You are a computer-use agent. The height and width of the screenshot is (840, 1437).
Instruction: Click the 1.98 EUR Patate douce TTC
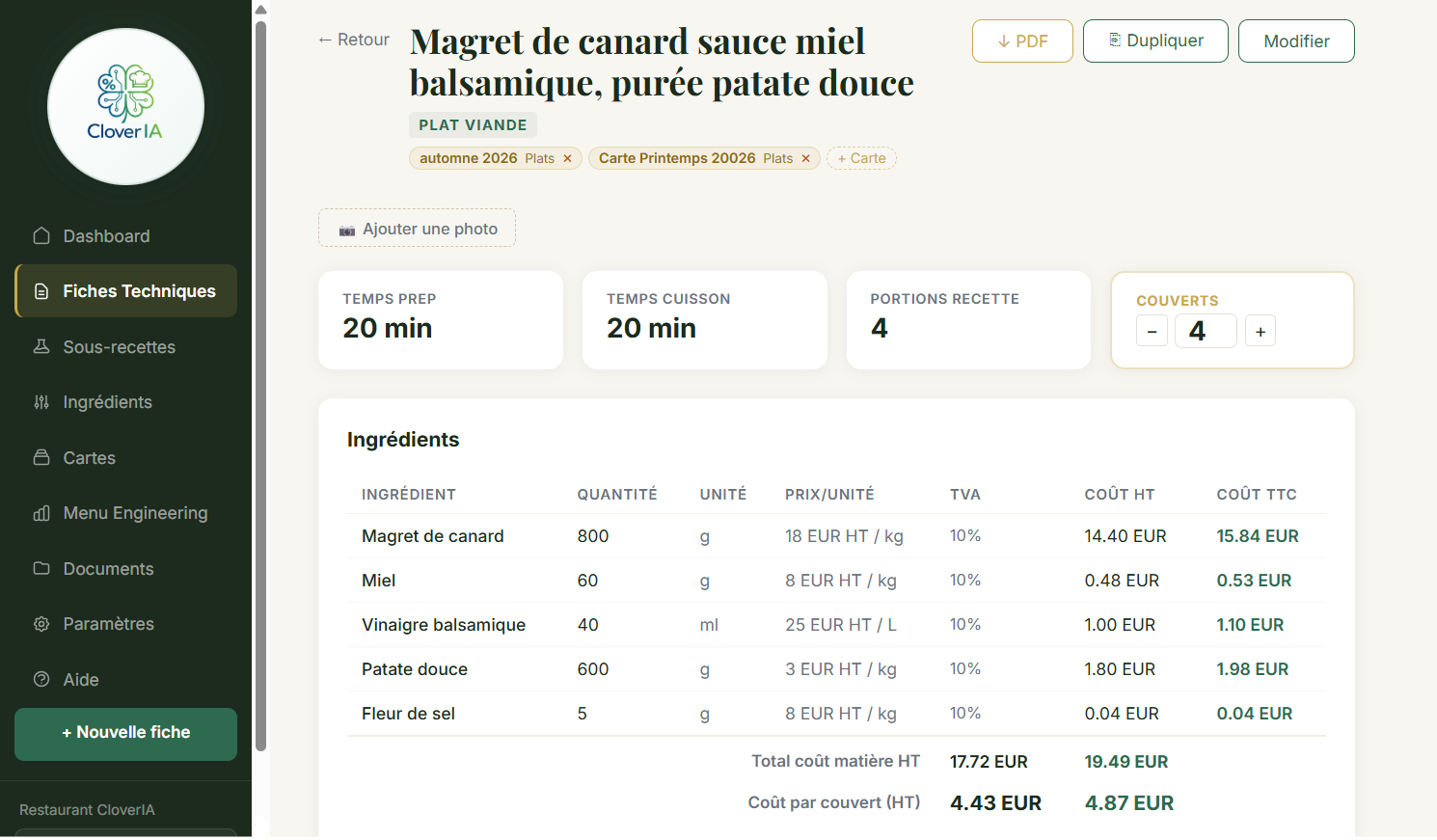click(x=1253, y=669)
